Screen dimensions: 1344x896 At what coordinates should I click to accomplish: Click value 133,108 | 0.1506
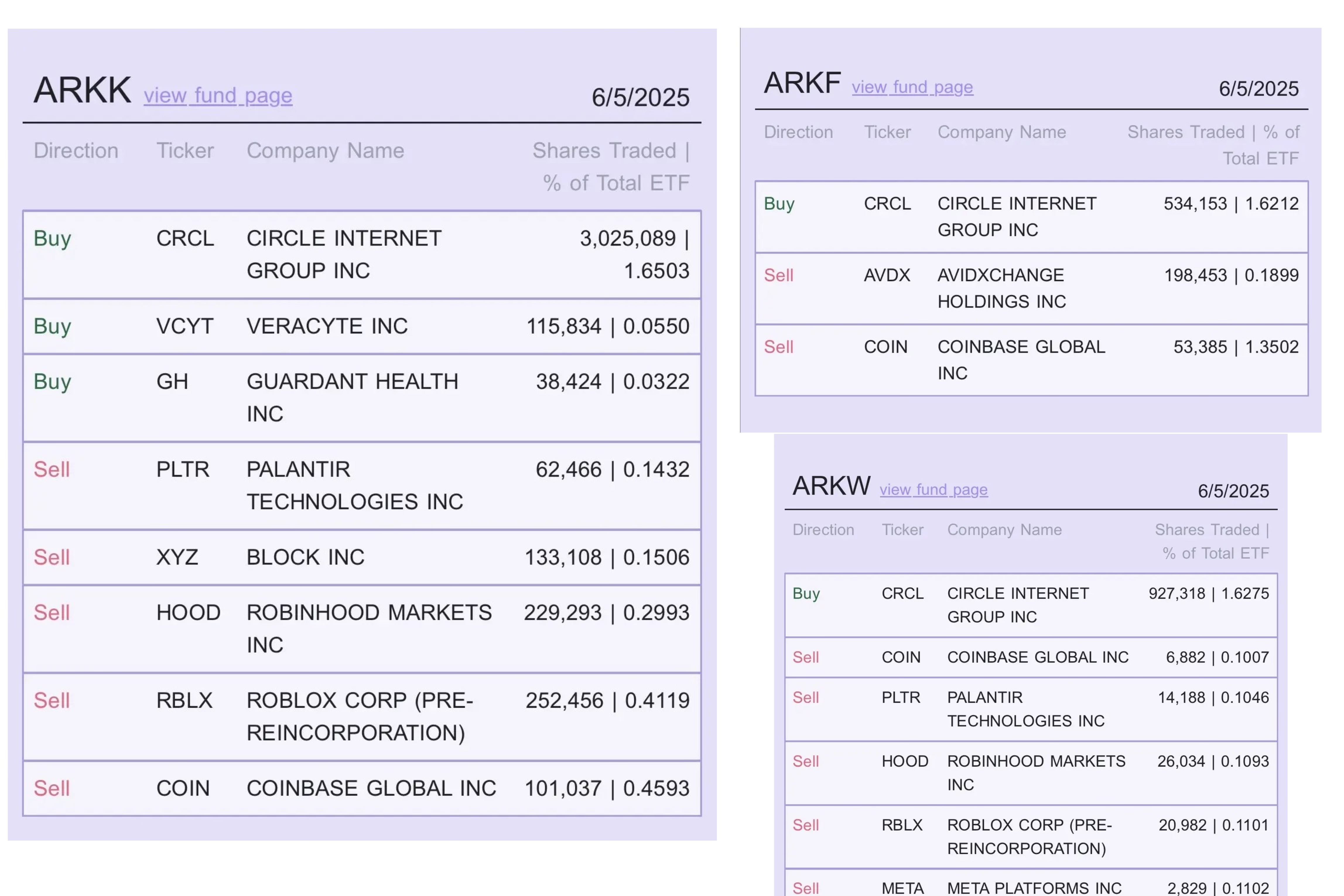pos(607,557)
